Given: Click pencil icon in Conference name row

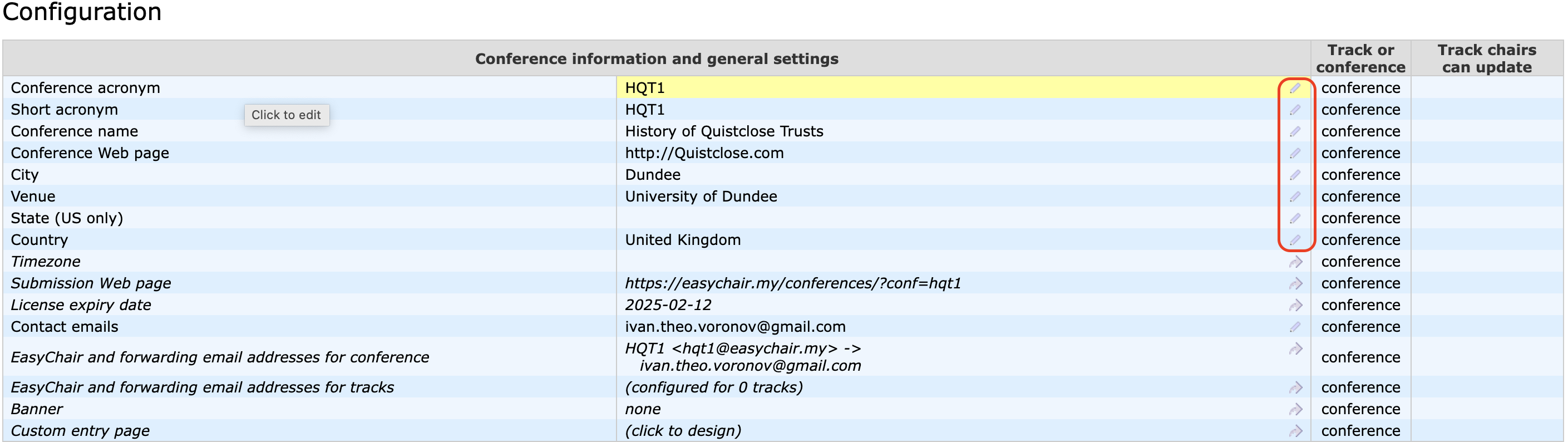Looking at the screenshot, I should pyautogui.click(x=1295, y=131).
